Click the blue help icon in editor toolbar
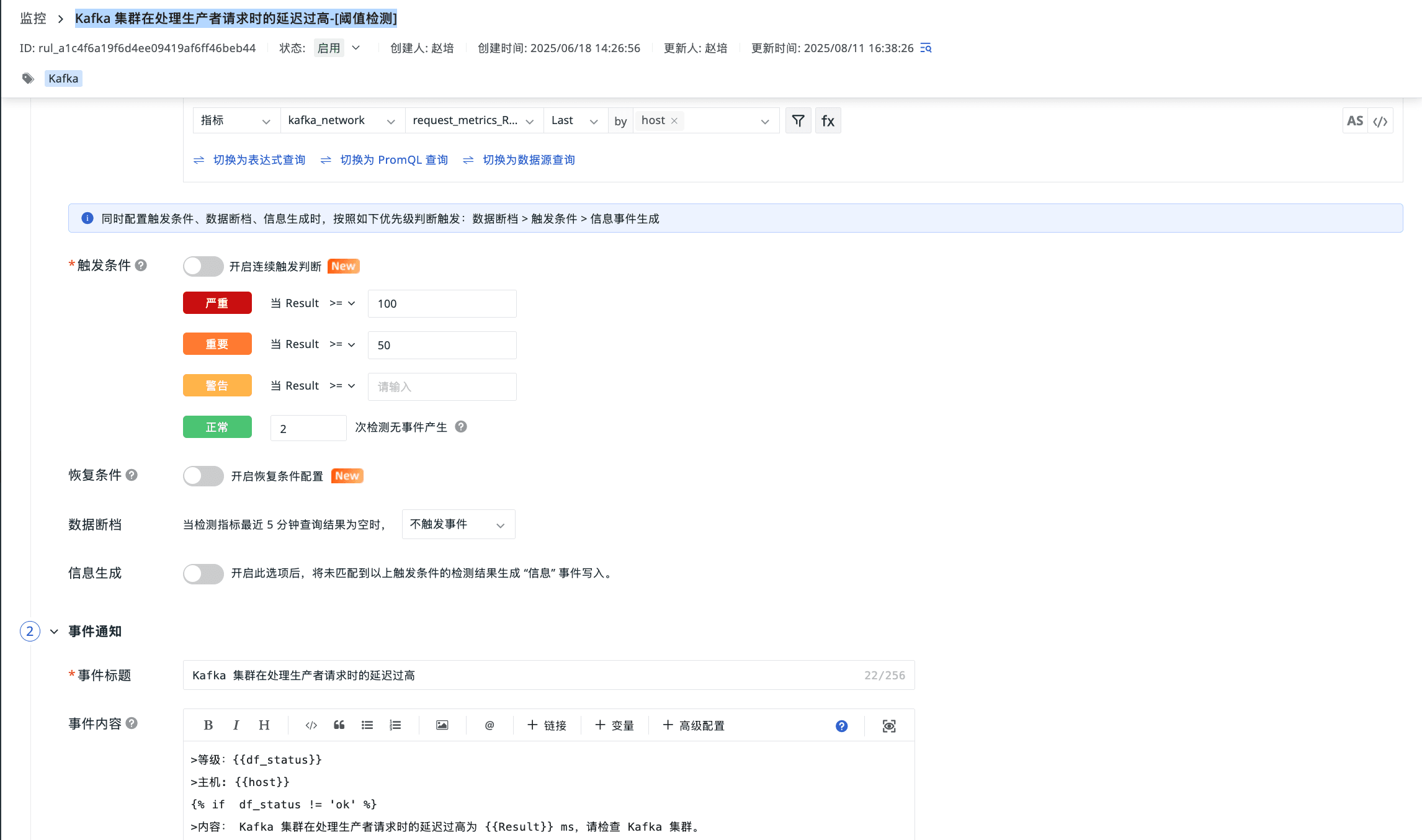1422x840 pixels. [841, 726]
